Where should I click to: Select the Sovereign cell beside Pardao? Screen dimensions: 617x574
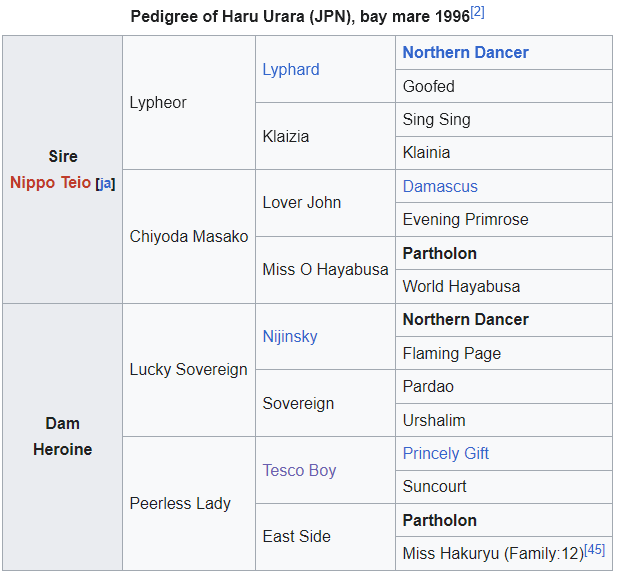[325, 403]
